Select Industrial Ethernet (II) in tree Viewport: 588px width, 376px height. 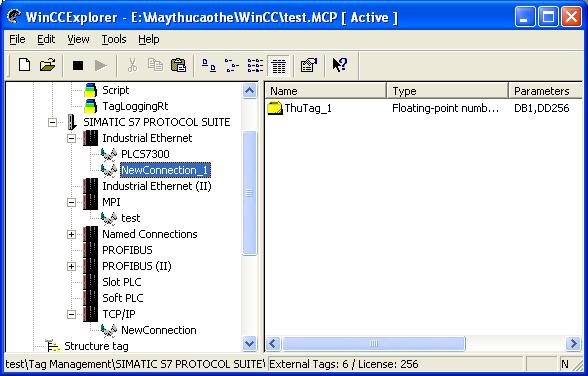pos(157,186)
